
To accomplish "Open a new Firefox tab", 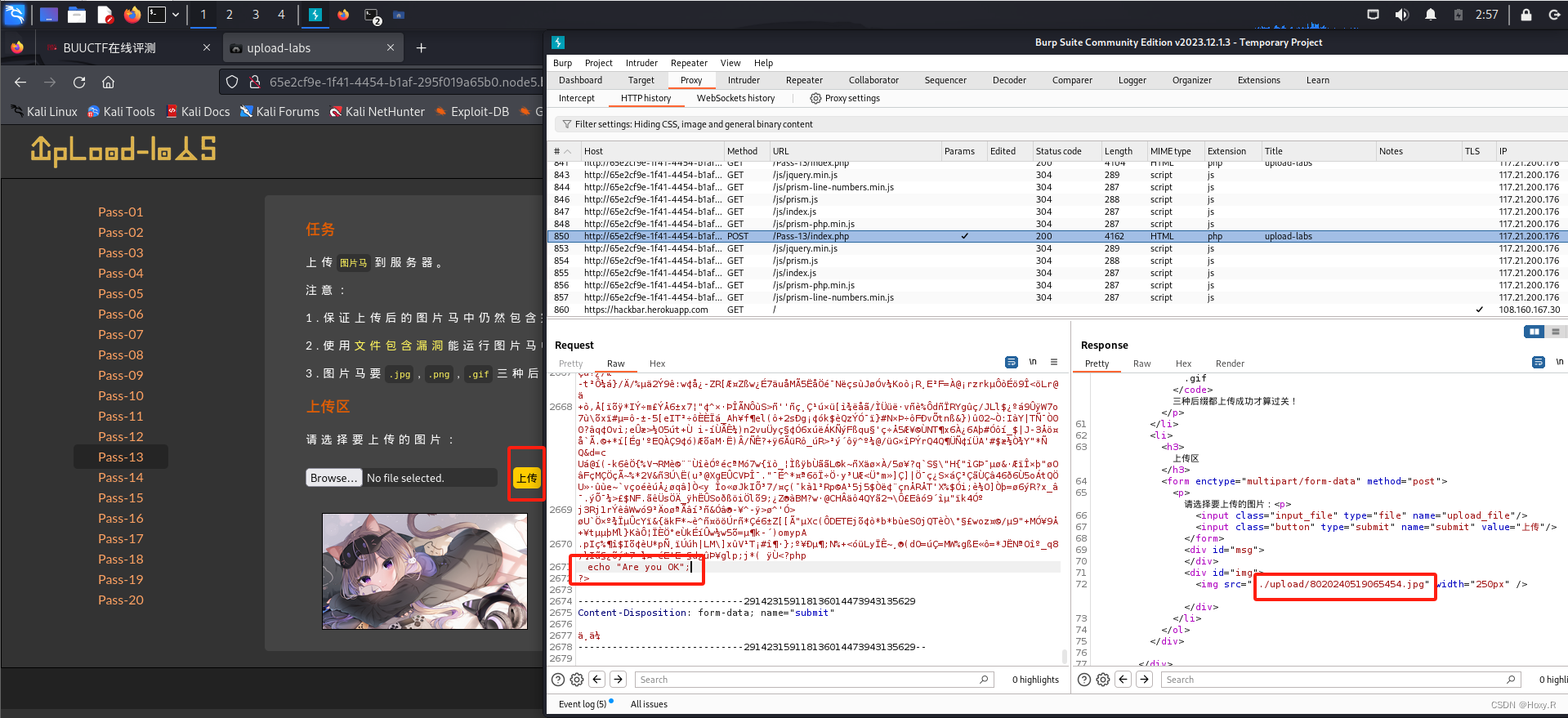I will (x=421, y=48).
